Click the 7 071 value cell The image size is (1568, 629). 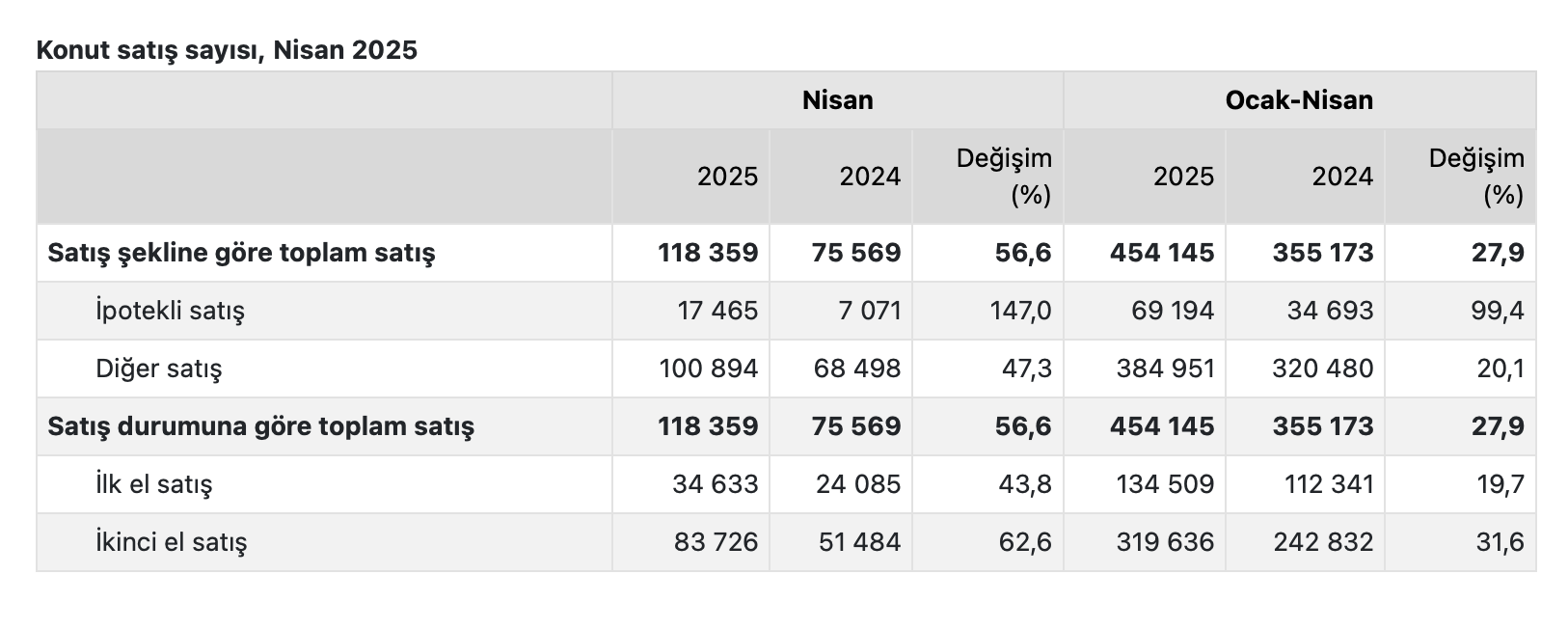pyautogui.click(x=869, y=311)
